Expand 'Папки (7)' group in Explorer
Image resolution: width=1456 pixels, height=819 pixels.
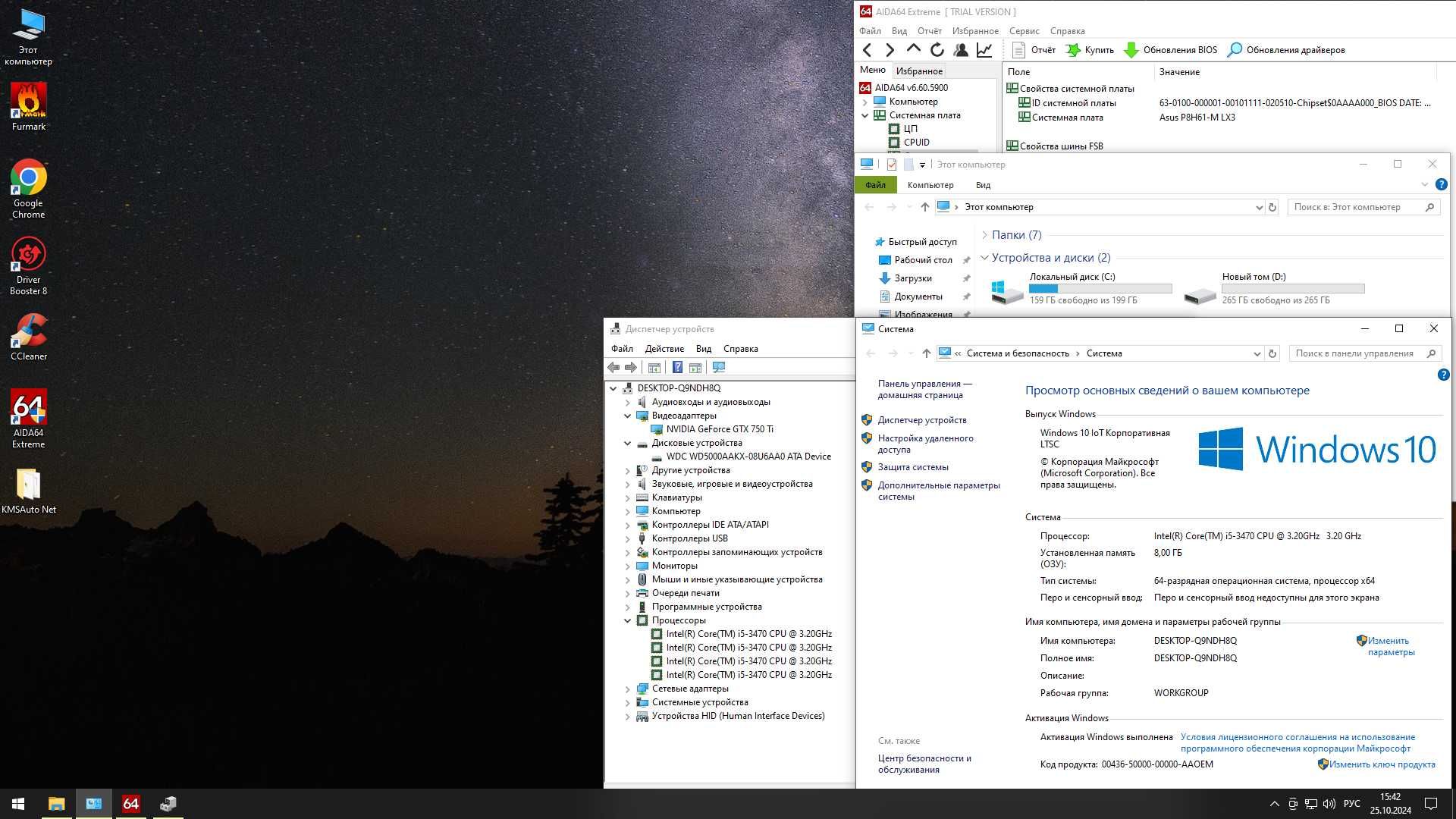click(984, 235)
